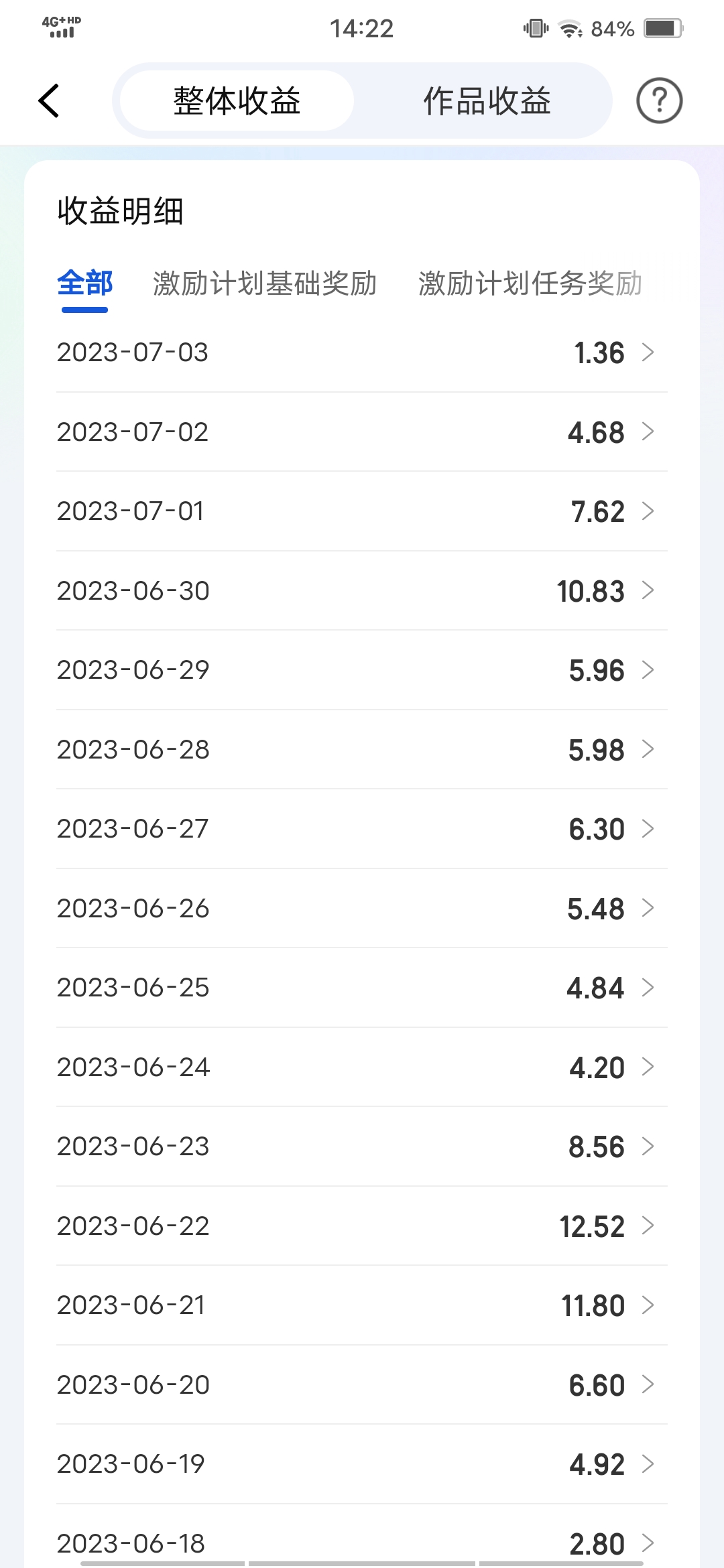Open the 2023-06-19 earnings entry
Viewport: 724px width, 1568px height.
(x=362, y=1464)
